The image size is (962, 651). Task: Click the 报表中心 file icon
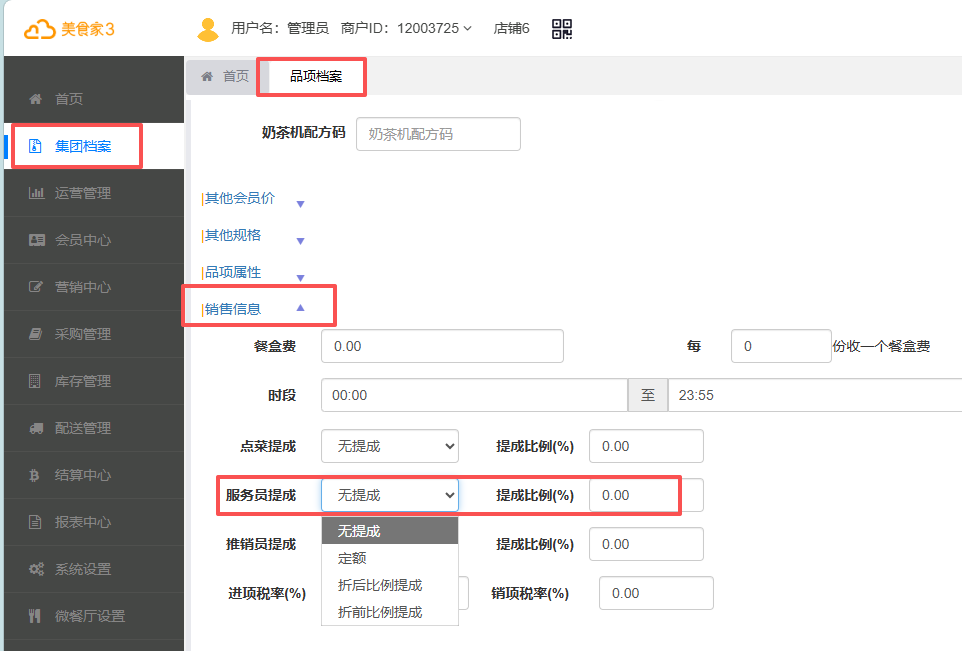(35, 522)
